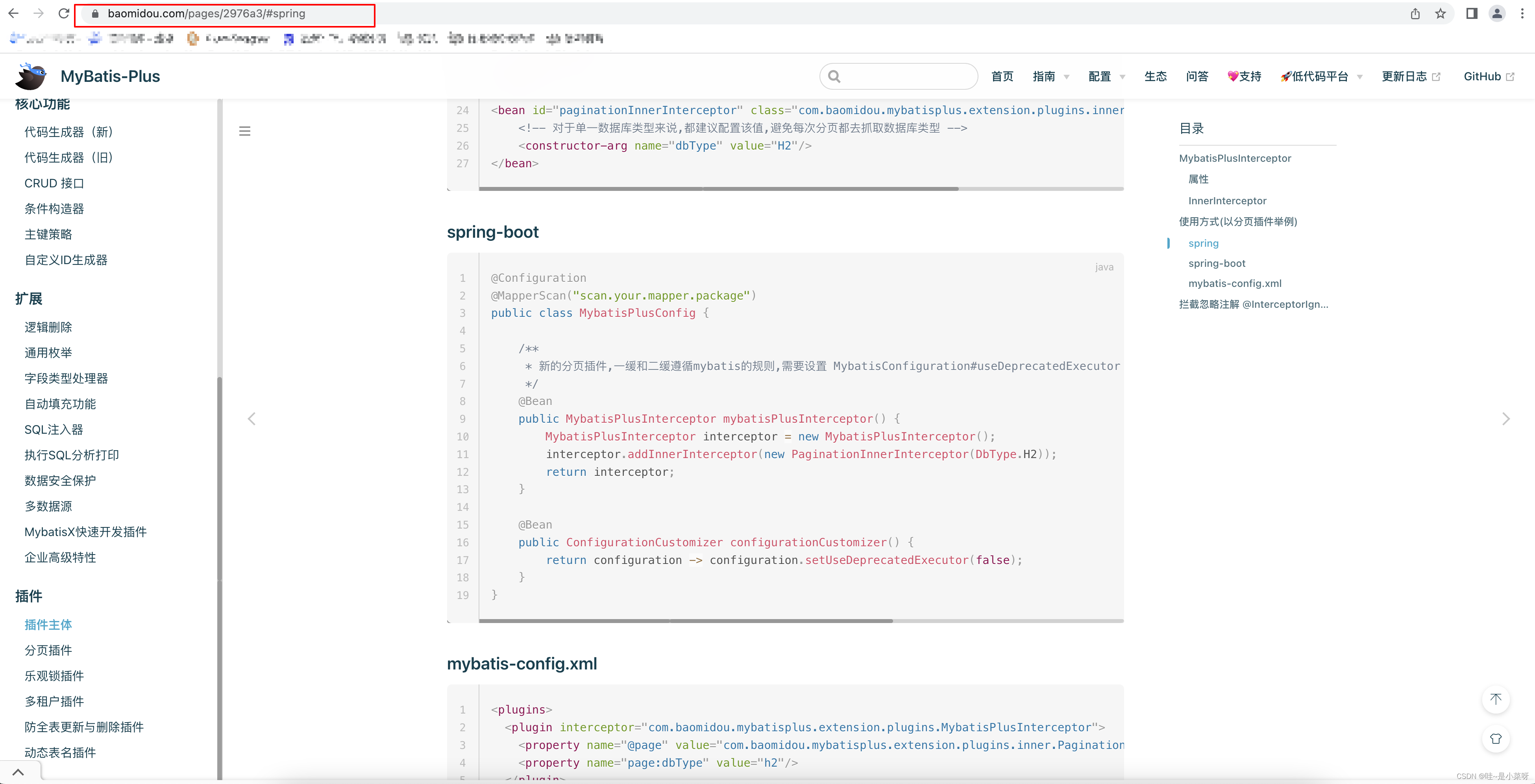
Task: Open the theme shirt icon button
Action: pyautogui.click(x=1495, y=739)
